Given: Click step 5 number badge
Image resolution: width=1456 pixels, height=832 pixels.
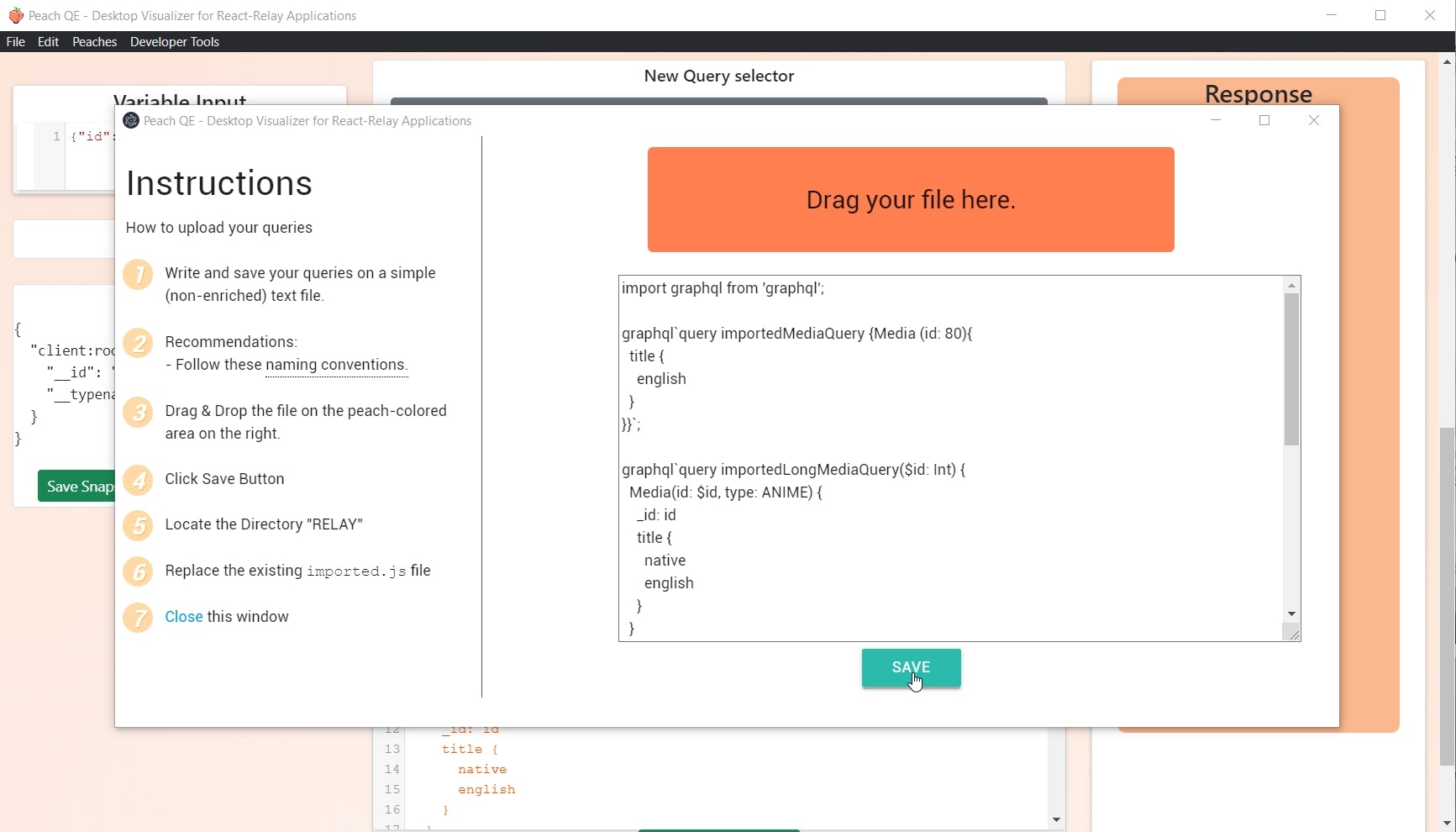Looking at the screenshot, I should pyautogui.click(x=139, y=526).
